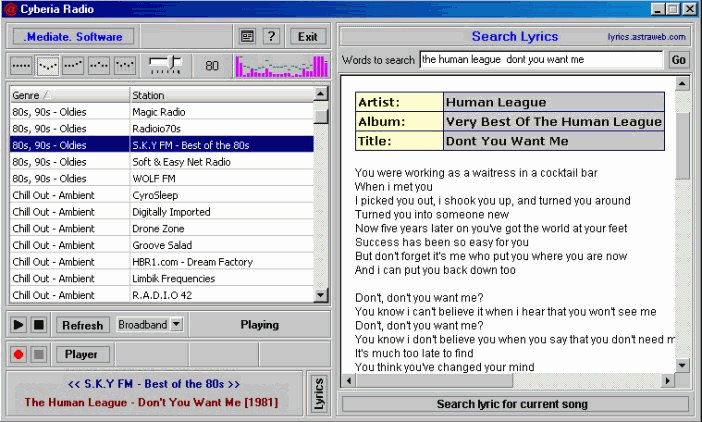Select Drone Zone station

point(162,228)
